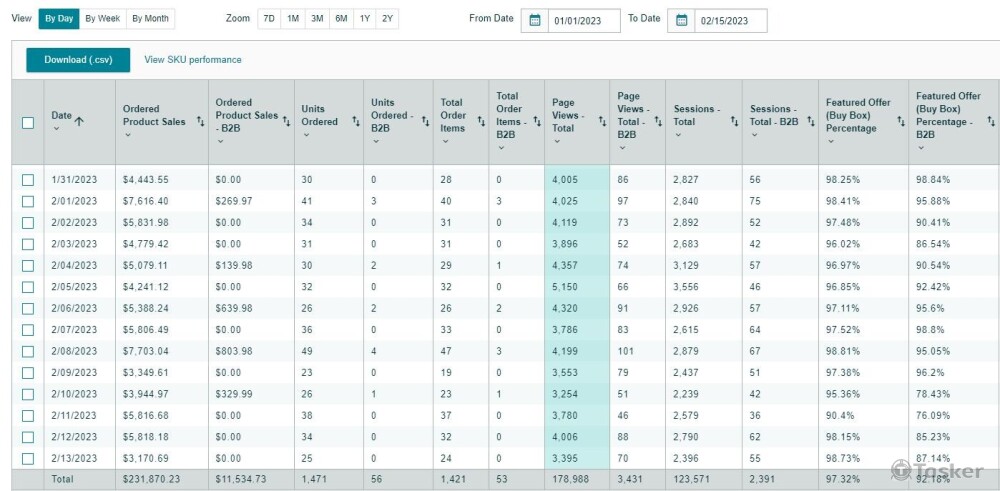Switch view to By Month

coord(150,19)
